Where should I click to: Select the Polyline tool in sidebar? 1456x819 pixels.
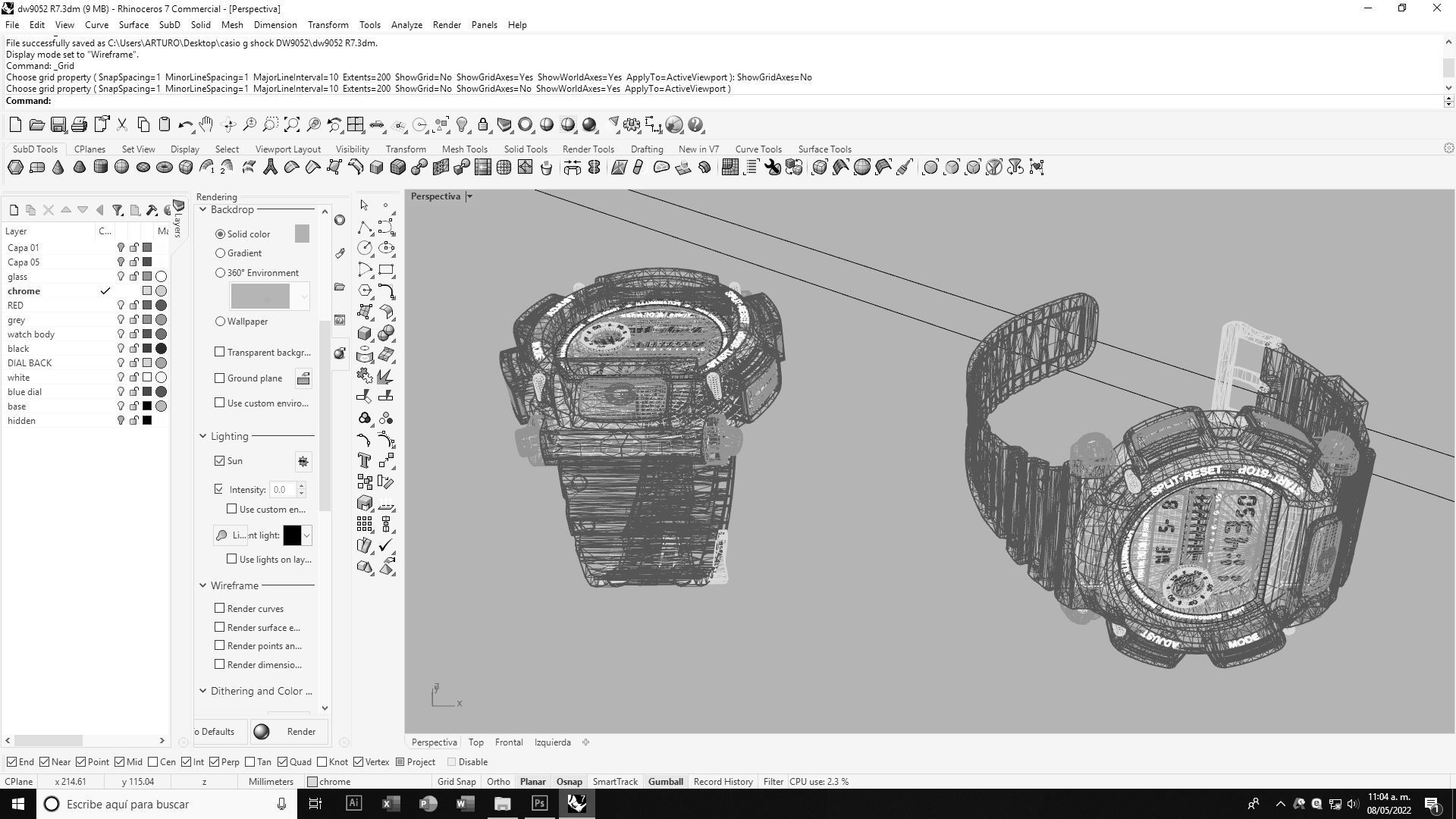pyautogui.click(x=365, y=227)
